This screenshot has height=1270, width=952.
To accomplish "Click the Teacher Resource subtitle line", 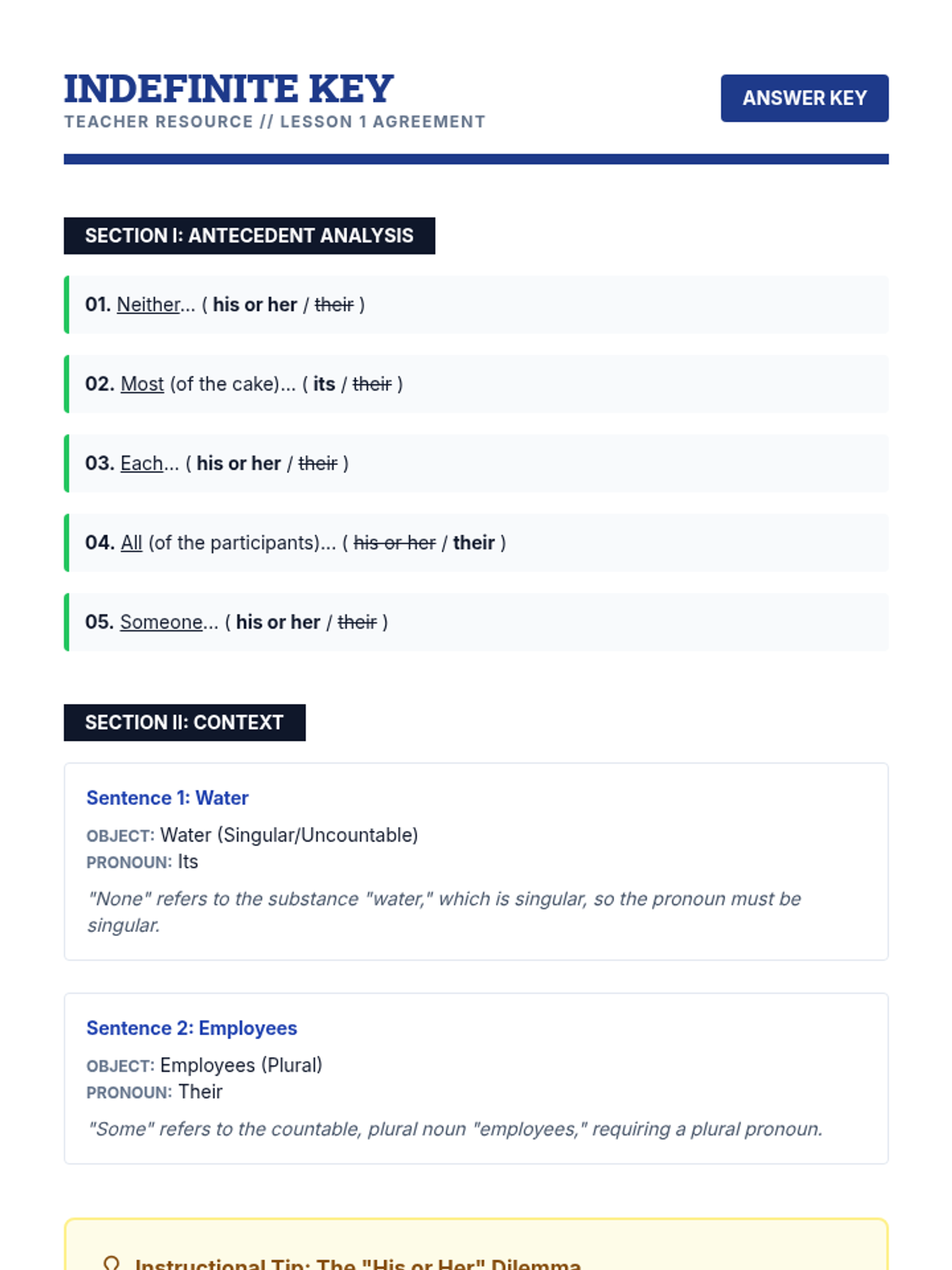I will coord(274,122).
